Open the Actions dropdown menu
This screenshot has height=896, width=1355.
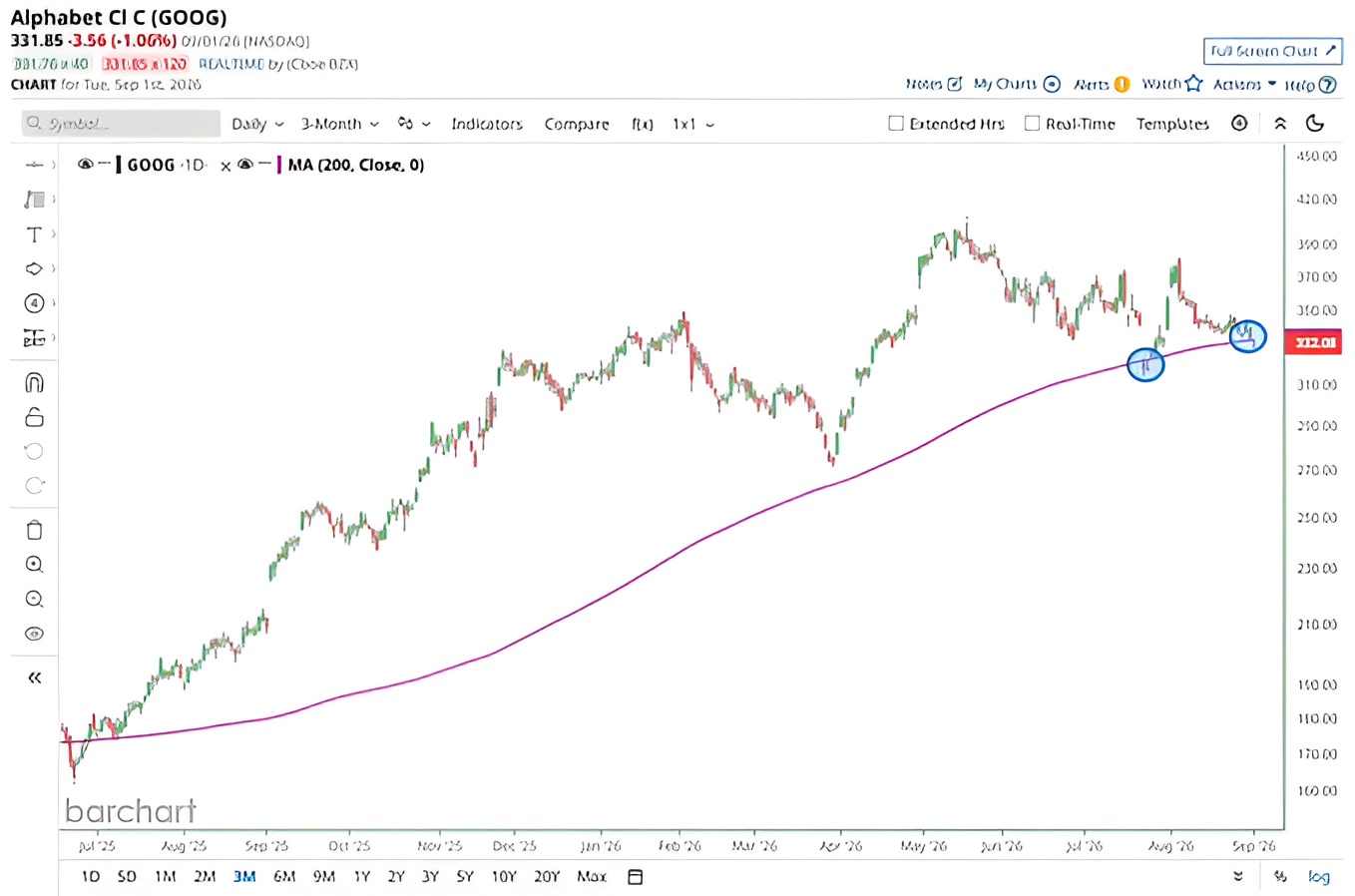[1244, 85]
